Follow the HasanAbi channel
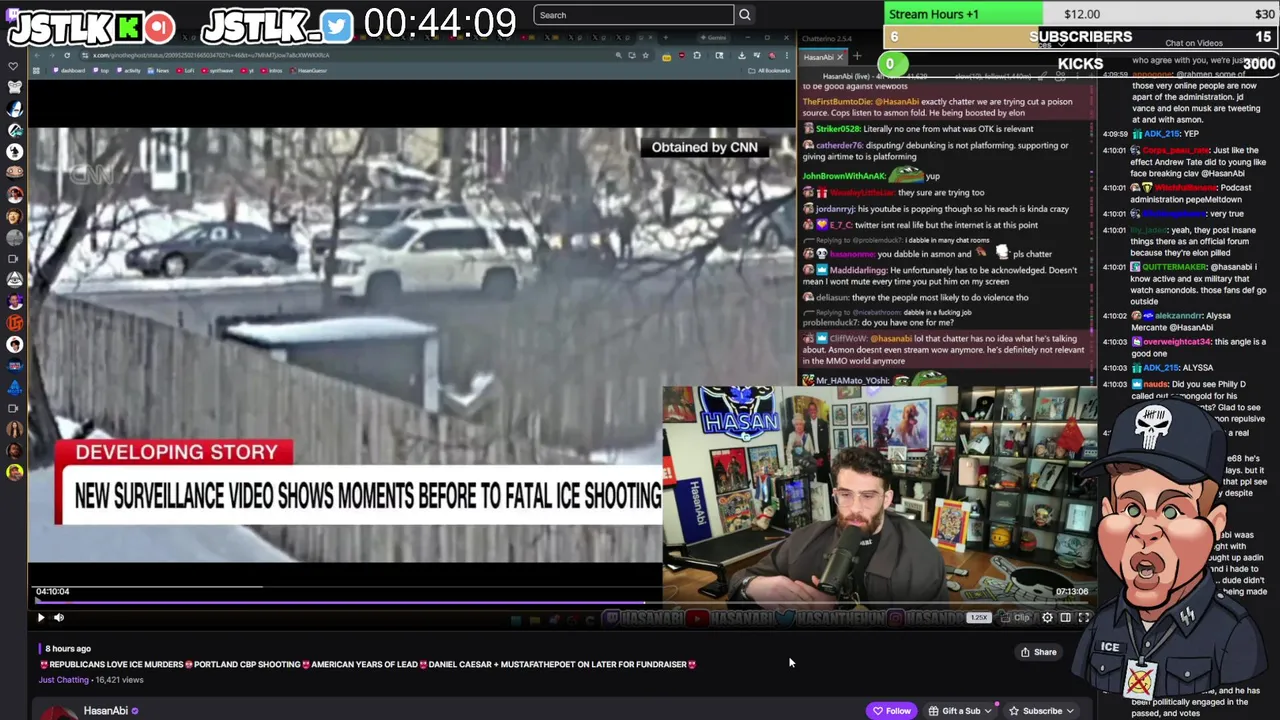This screenshot has width=1280, height=720. [891, 711]
